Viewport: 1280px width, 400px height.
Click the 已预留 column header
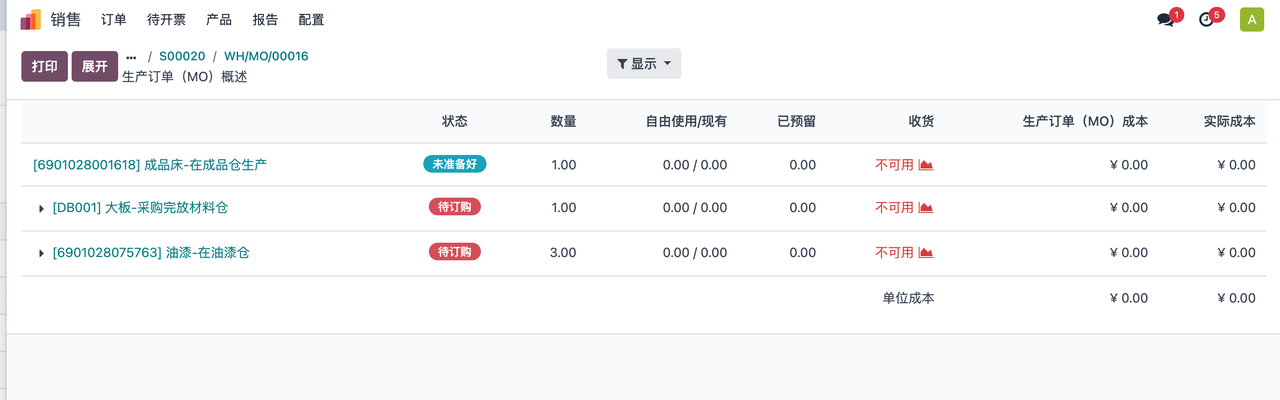[x=797, y=121]
